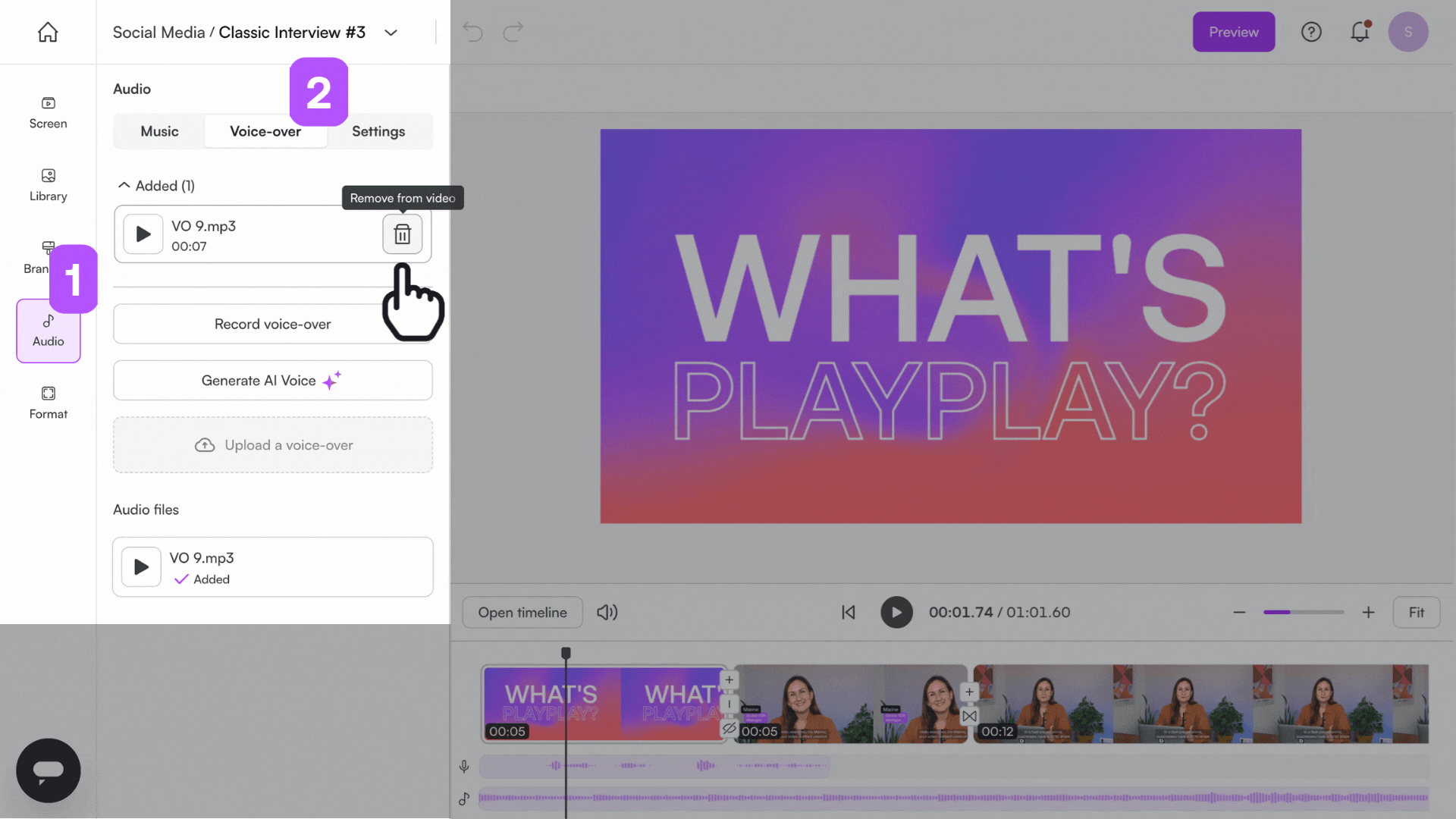Click the Generate AI Voice button
1456x819 pixels.
click(272, 381)
